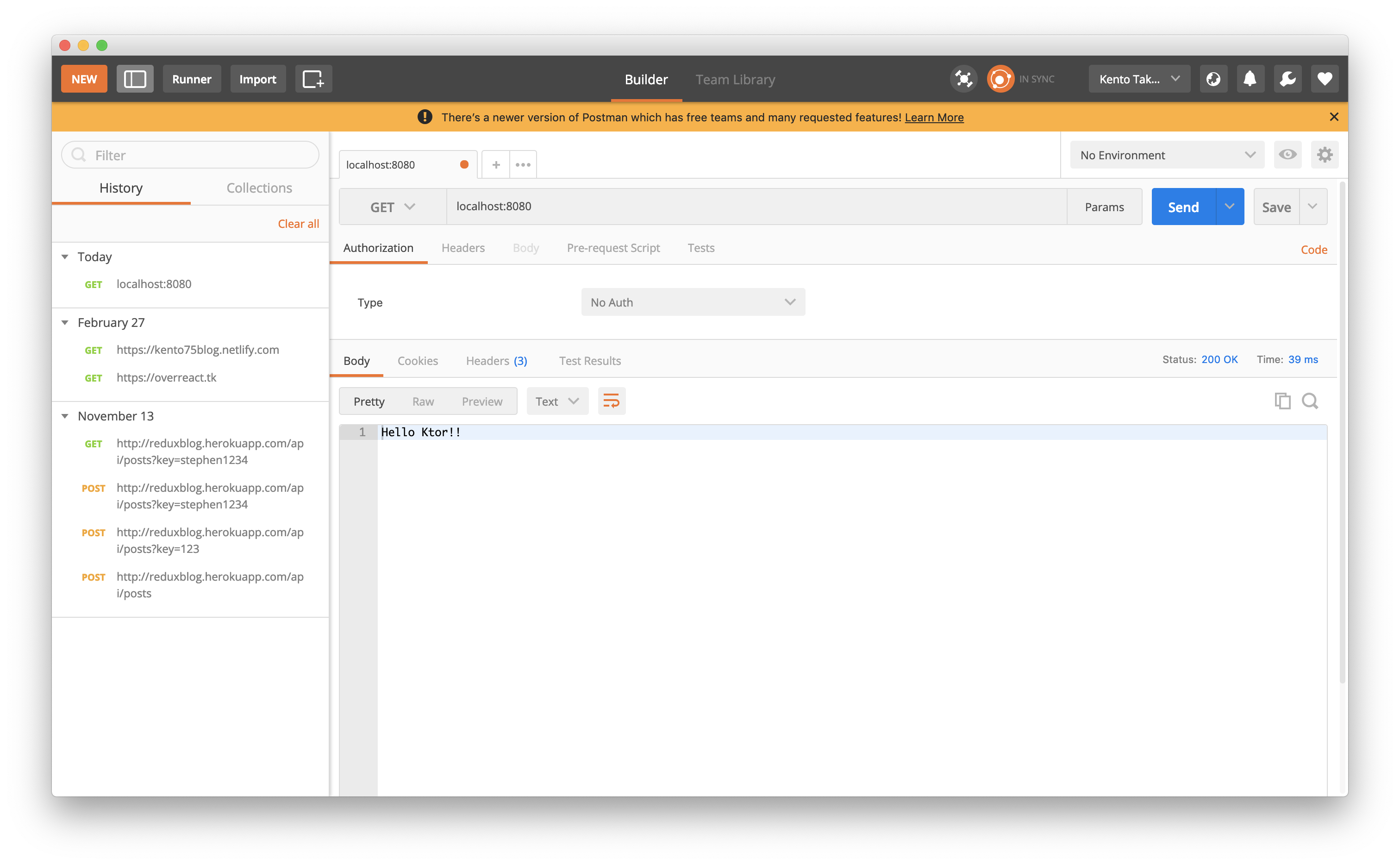The width and height of the screenshot is (1400, 865).
Task: Expand the No Auth type dropdown
Action: tap(693, 302)
